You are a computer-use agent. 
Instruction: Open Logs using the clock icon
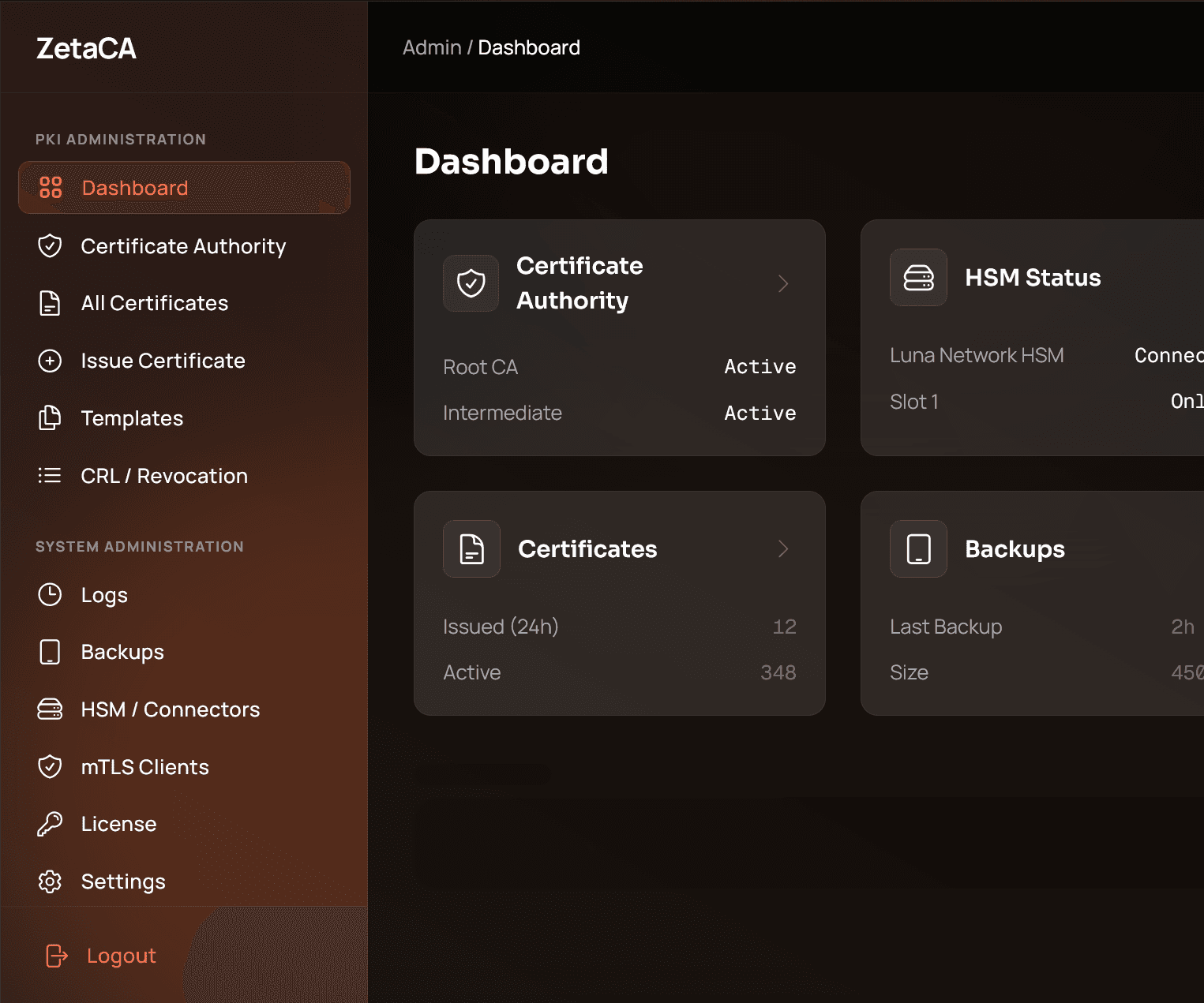pyautogui.click(x=51, y=595)
